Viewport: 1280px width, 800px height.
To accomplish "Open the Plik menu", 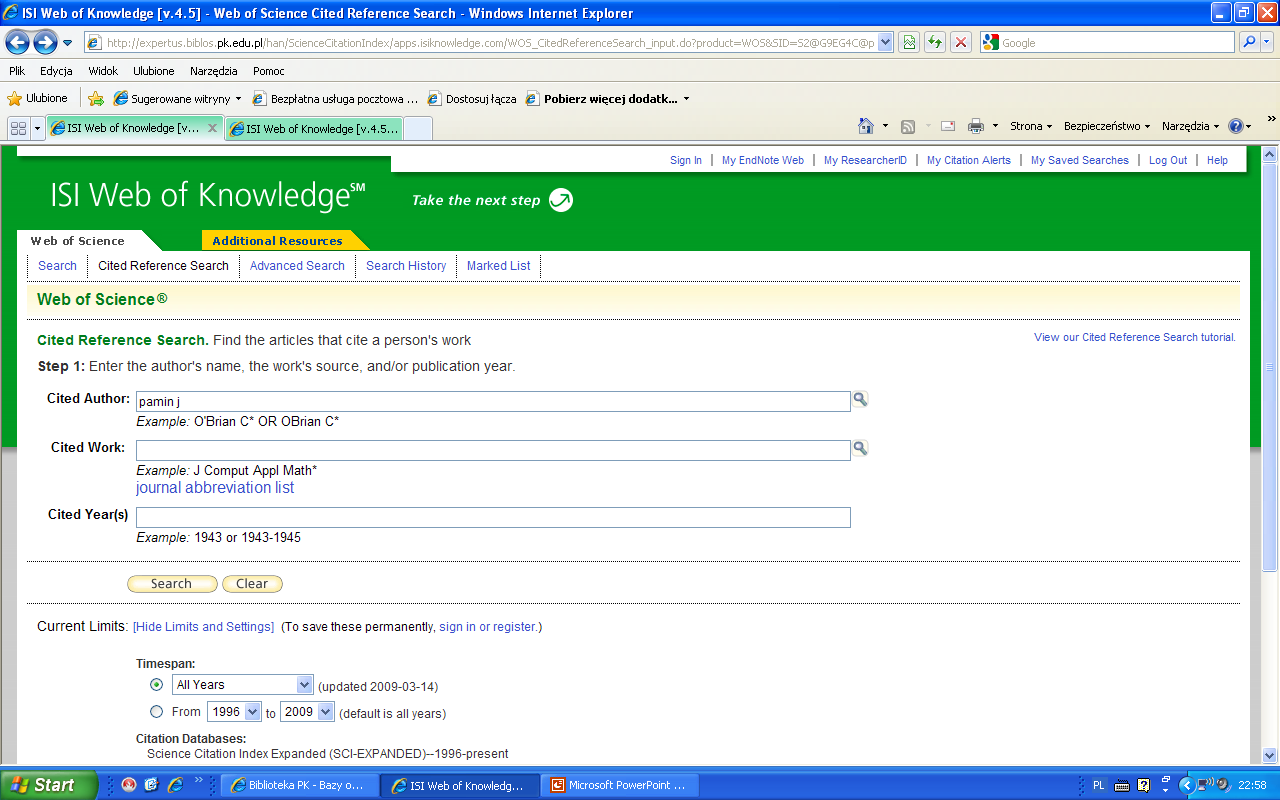I will 17,71.
